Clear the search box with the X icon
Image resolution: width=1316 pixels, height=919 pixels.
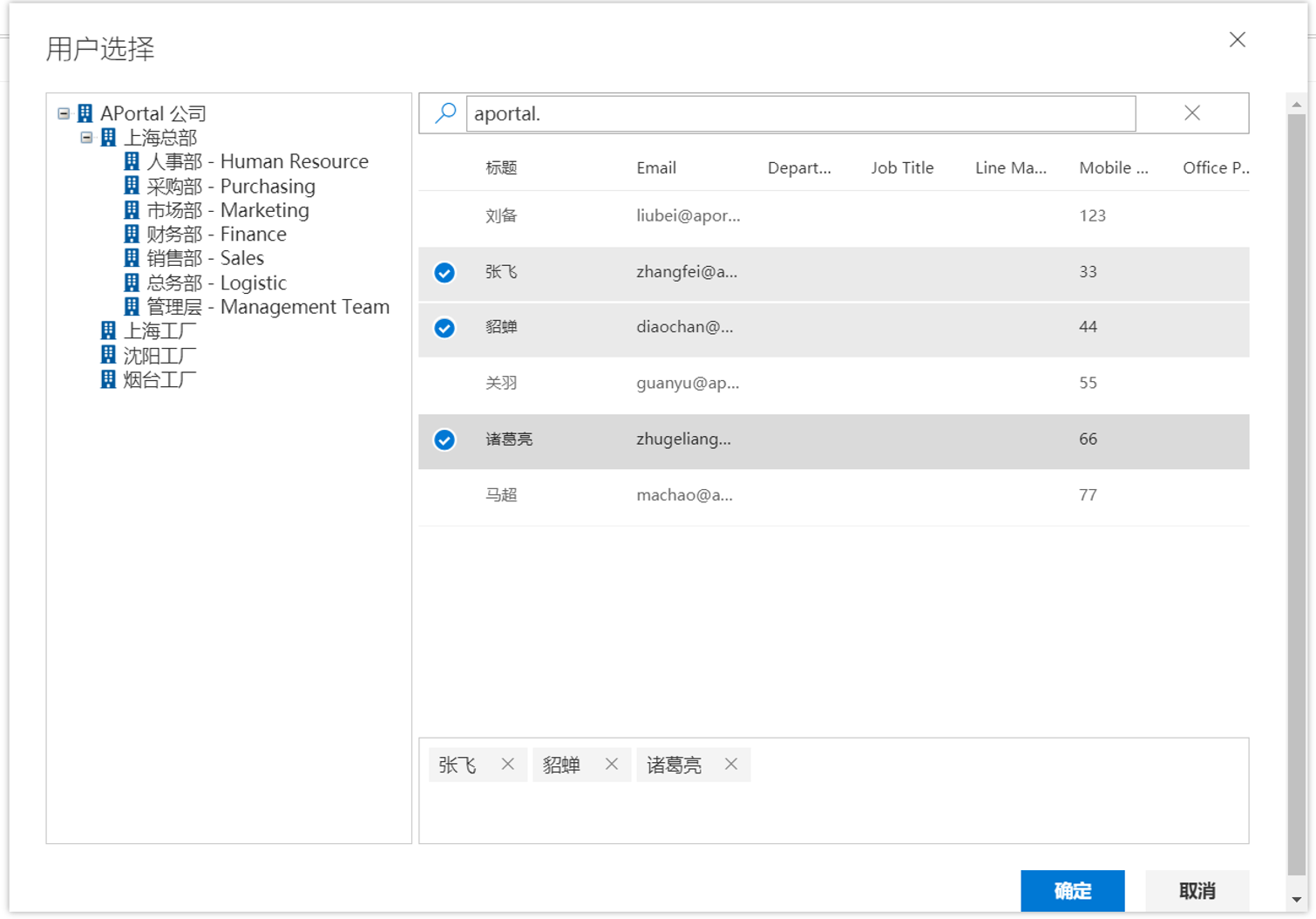coord(1192,112)
